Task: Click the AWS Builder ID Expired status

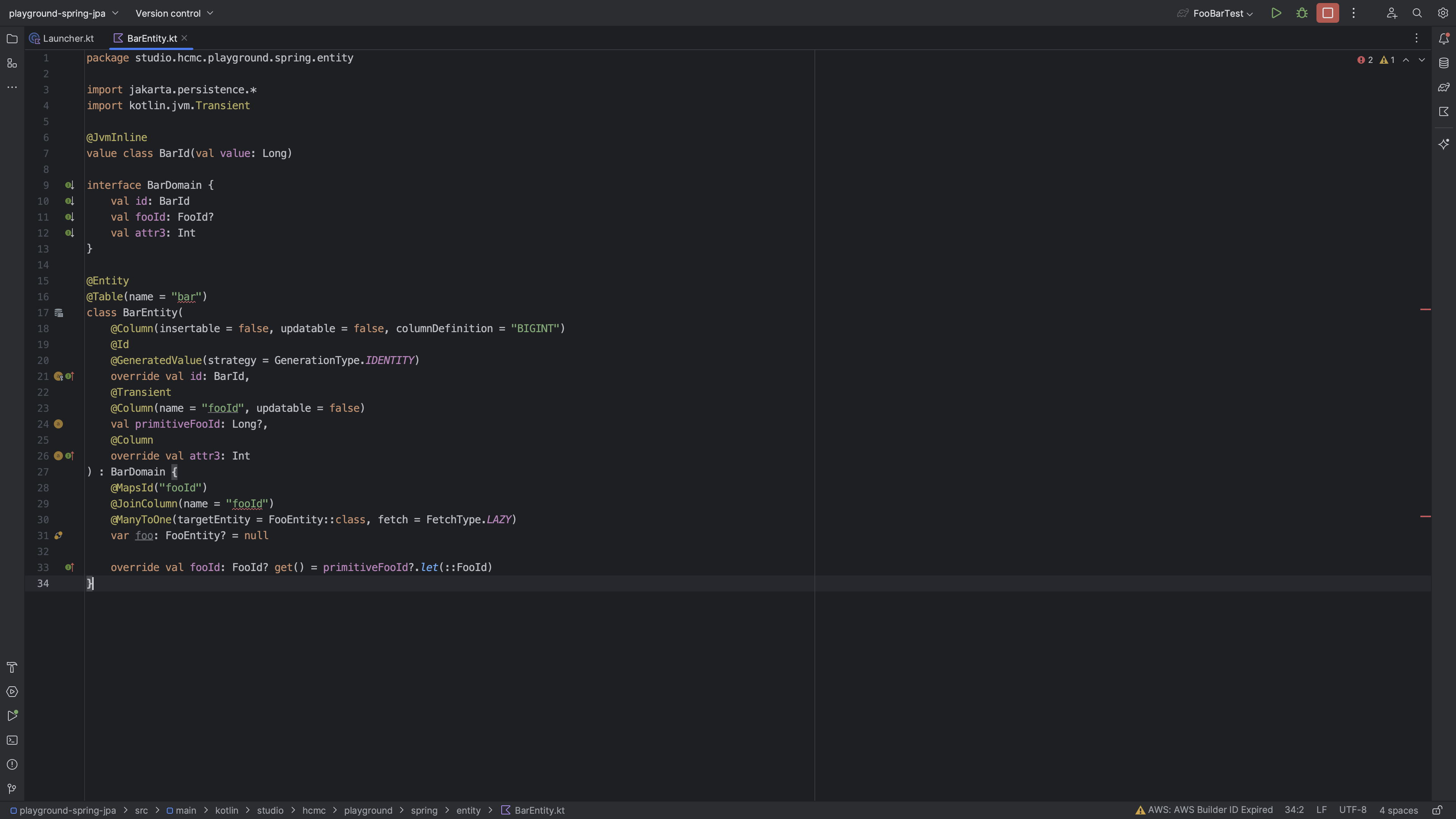Action: [1204, 810]
